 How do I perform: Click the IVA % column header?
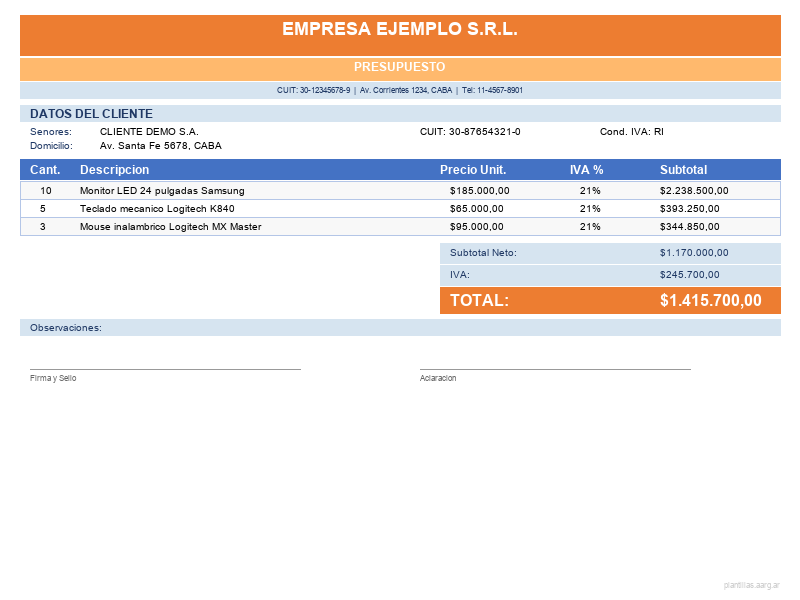[586, 170]
